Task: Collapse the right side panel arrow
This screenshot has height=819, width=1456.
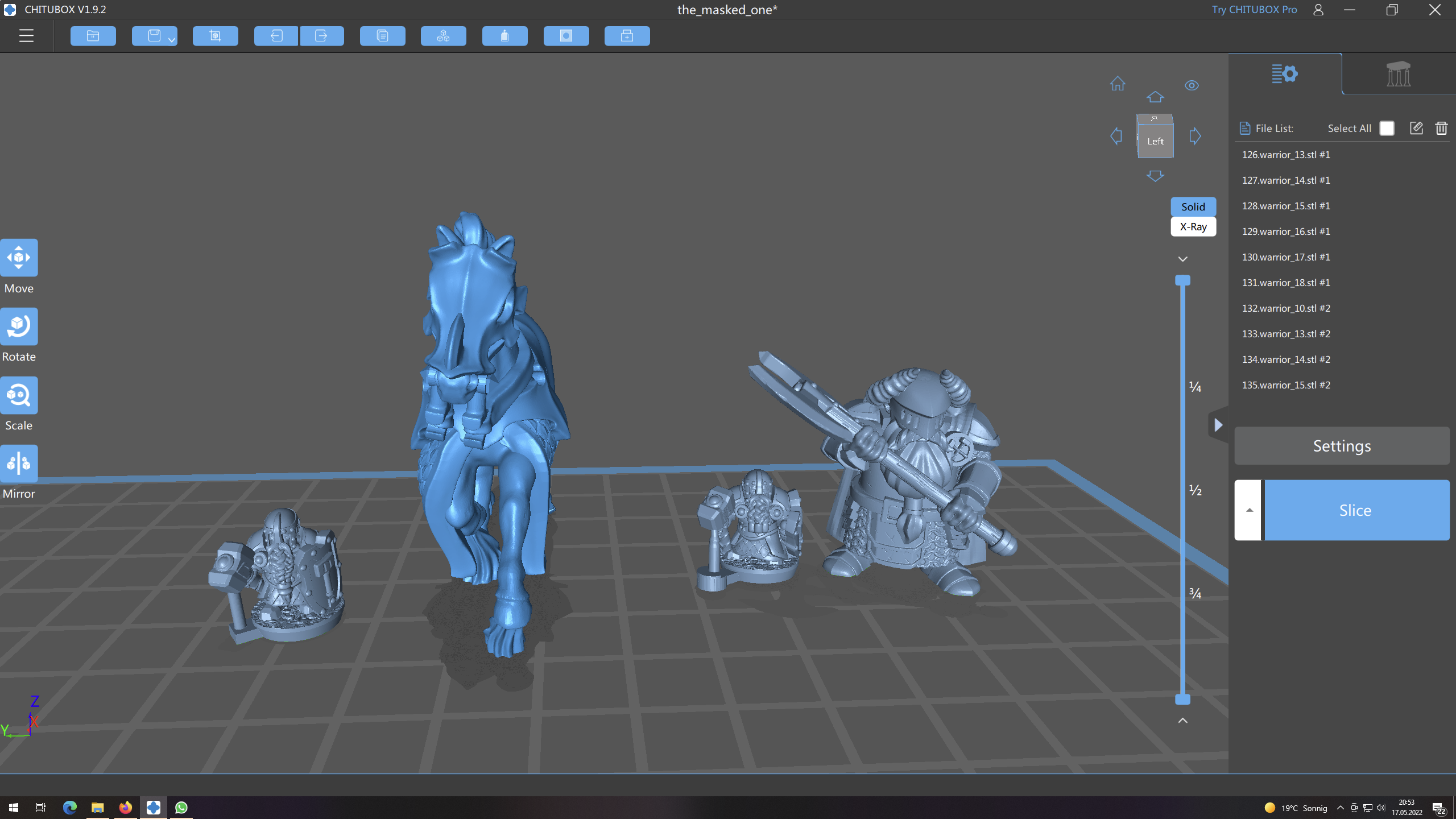Action: tap(1218, 425)
